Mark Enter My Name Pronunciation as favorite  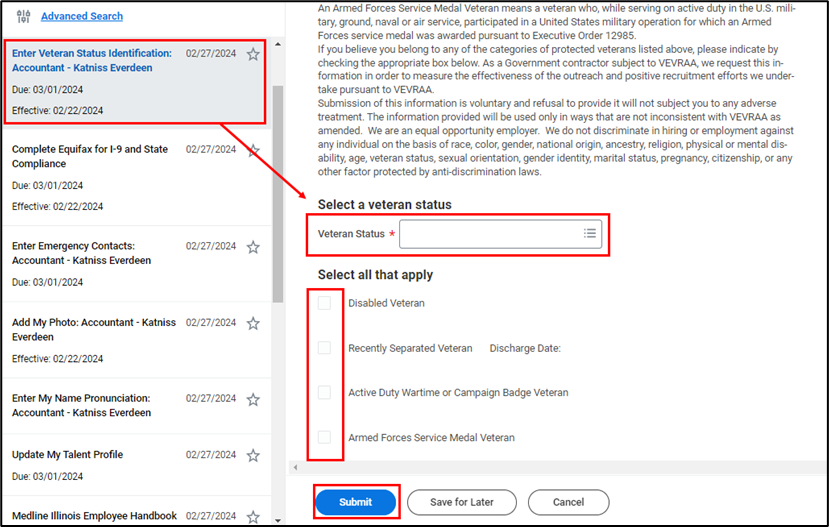[253, 400]
